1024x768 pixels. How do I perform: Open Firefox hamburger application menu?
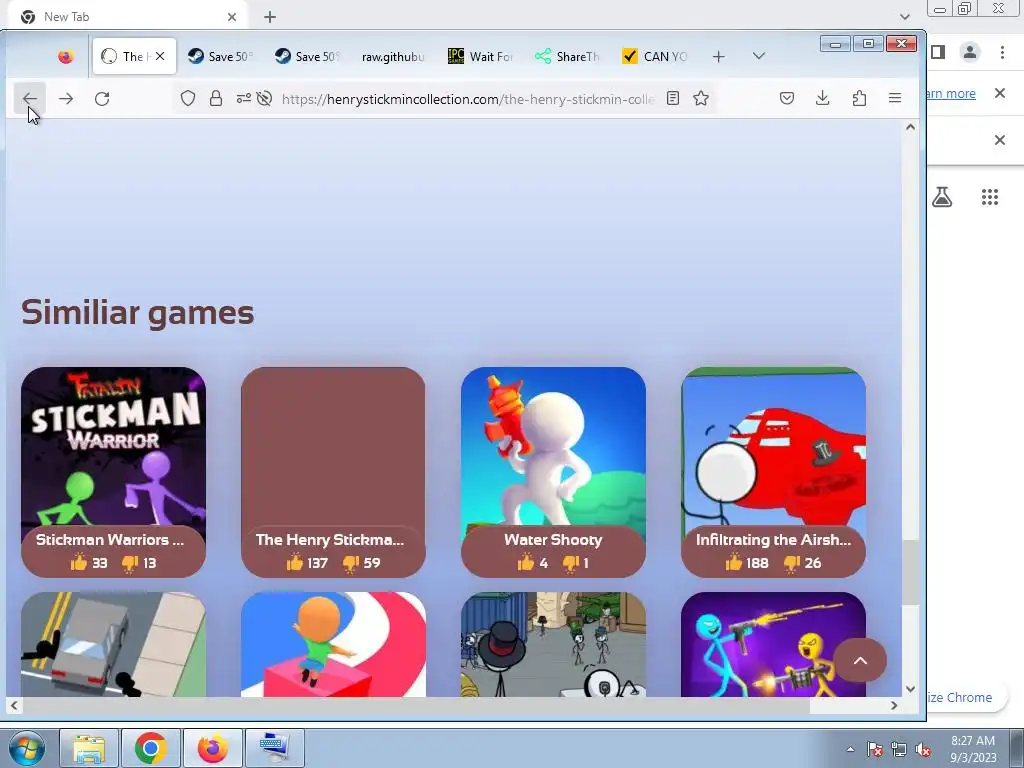895,99
